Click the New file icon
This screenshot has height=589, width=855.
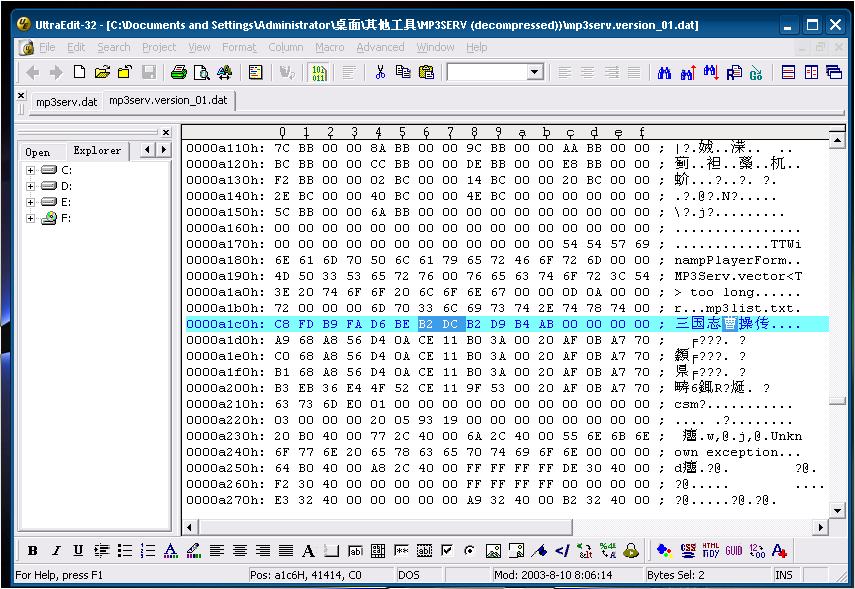click(x=80, y=72)
